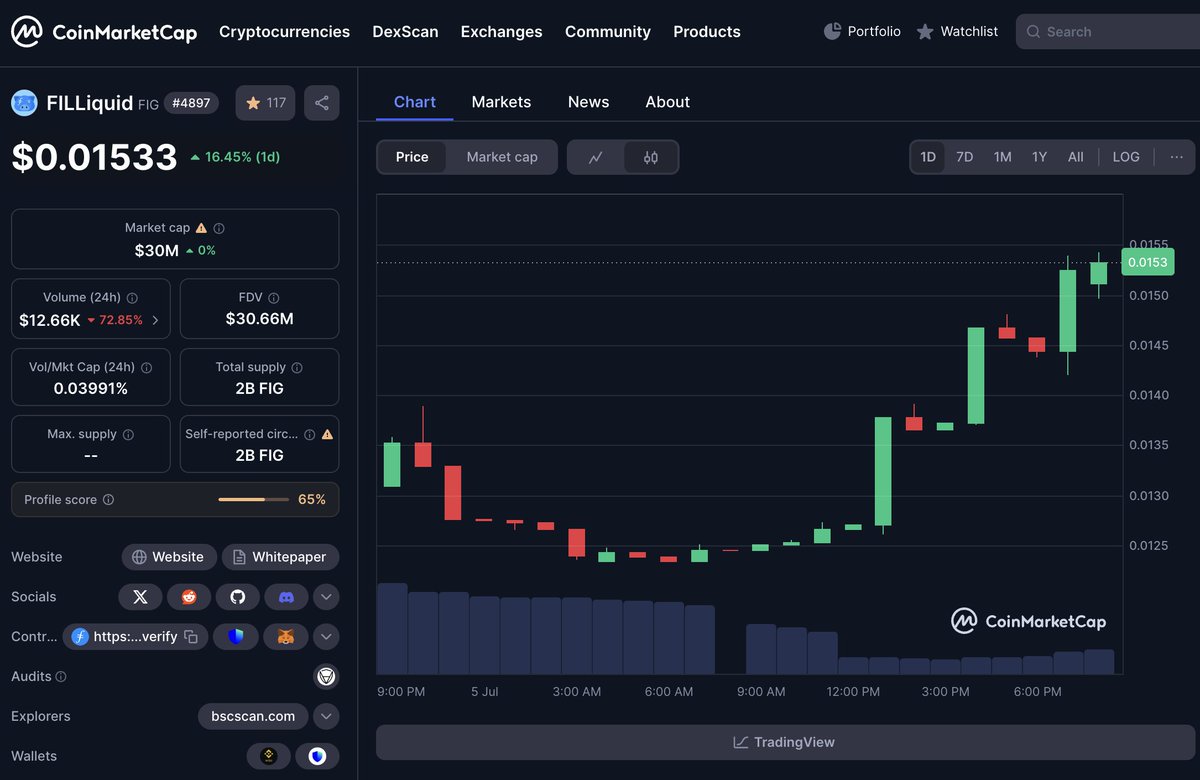Open the GitHub social link
Image resolution: width=1200 pixels, height=780 pixels.
[x=237, y=597]
